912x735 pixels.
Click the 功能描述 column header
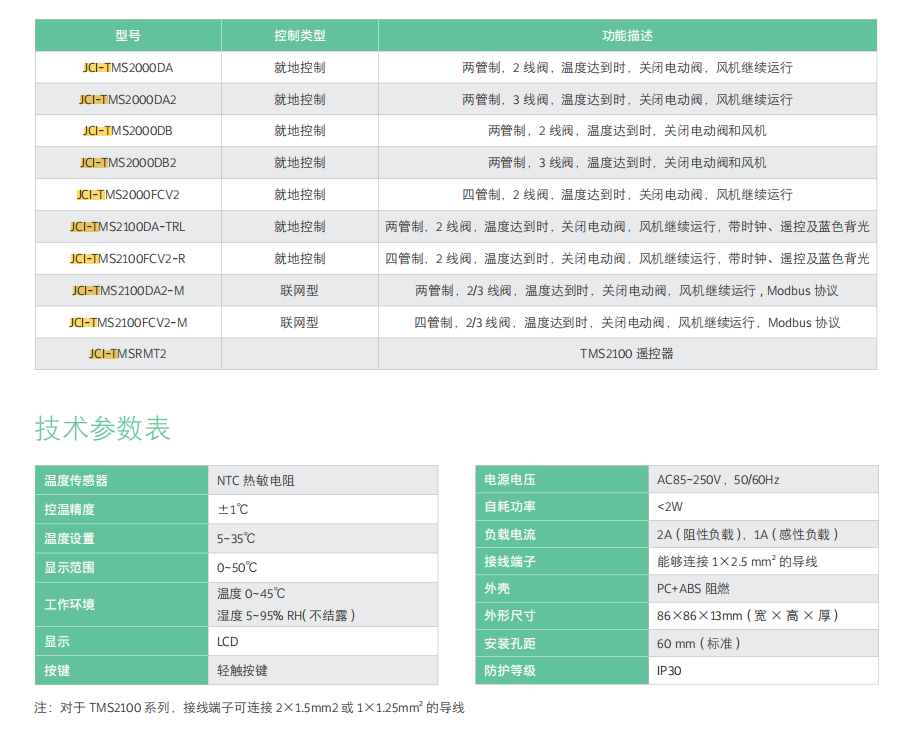click(627, 35)
